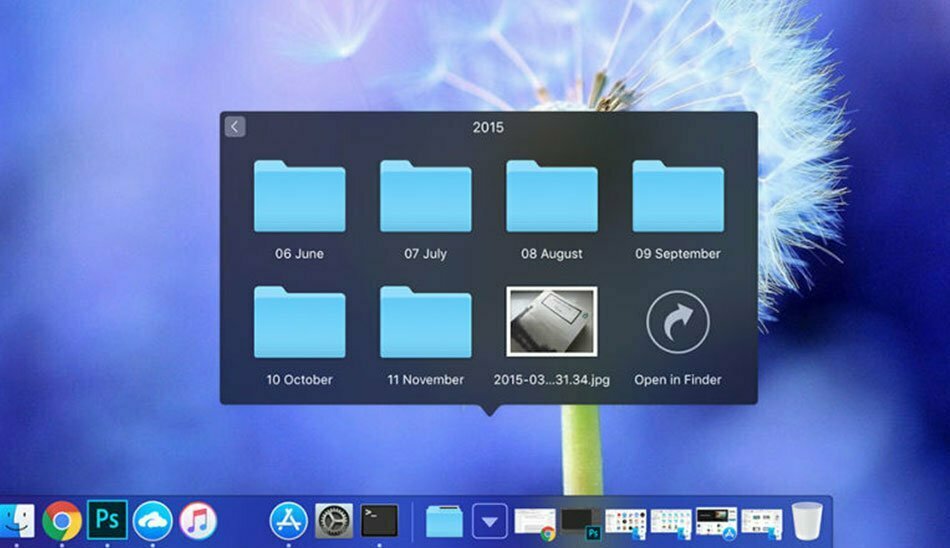Open the 09 September folder

(x=677, y=197)
